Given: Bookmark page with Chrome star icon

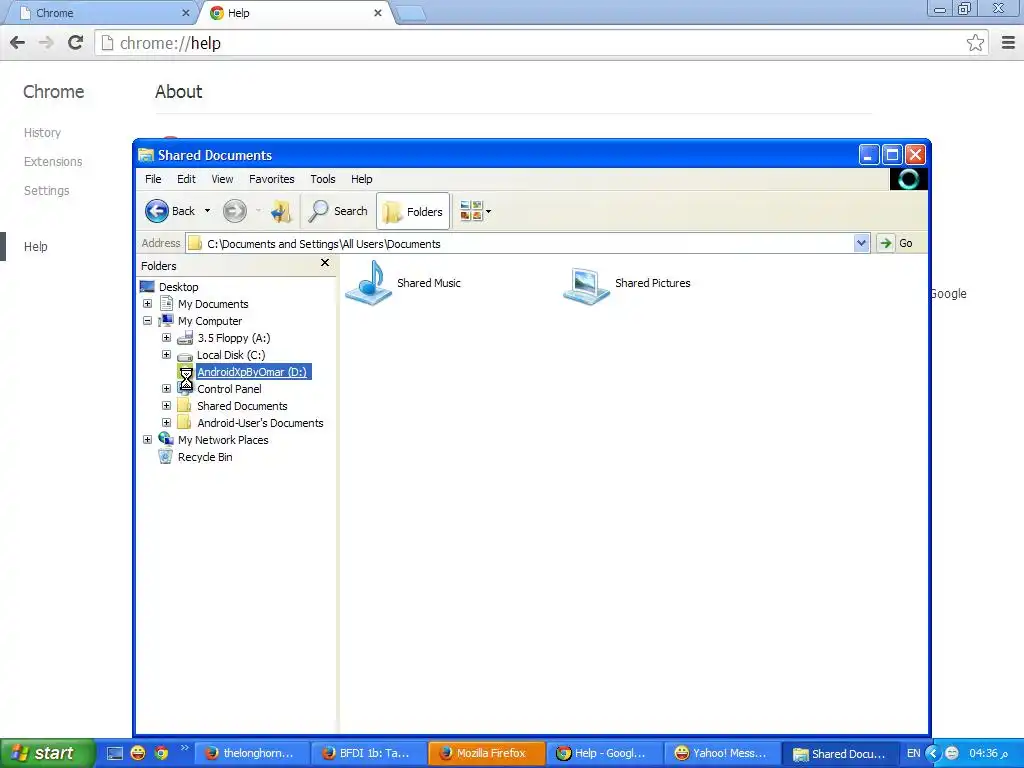Looking at the screenshot, I should click(x=975, y=43).
